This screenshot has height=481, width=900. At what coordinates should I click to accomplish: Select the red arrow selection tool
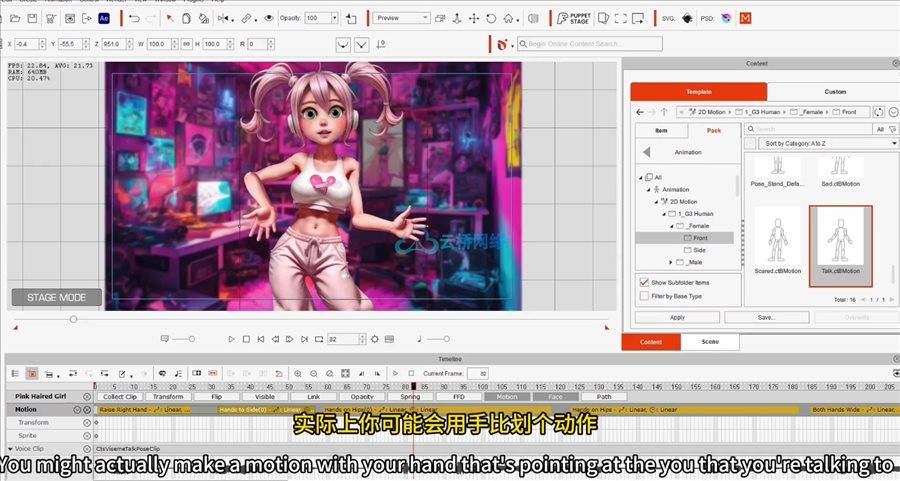point(170,18)
